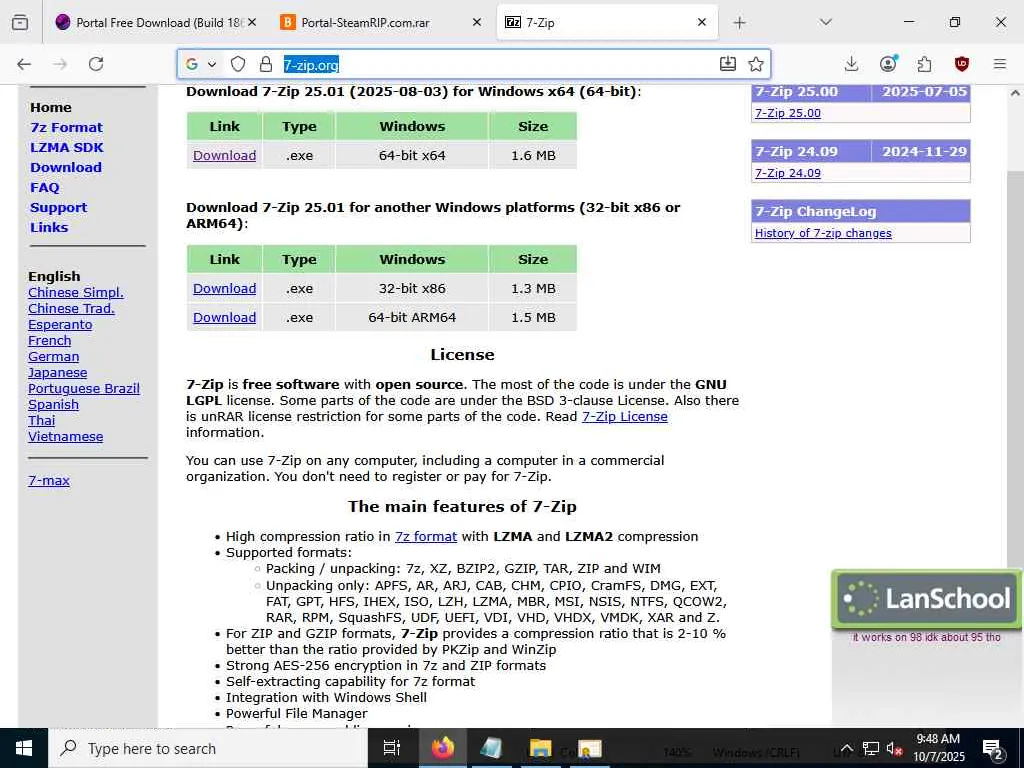Click the Firefox taskbar icon
This screenshot has height=768, width=1024.
[x=442, y=748]
